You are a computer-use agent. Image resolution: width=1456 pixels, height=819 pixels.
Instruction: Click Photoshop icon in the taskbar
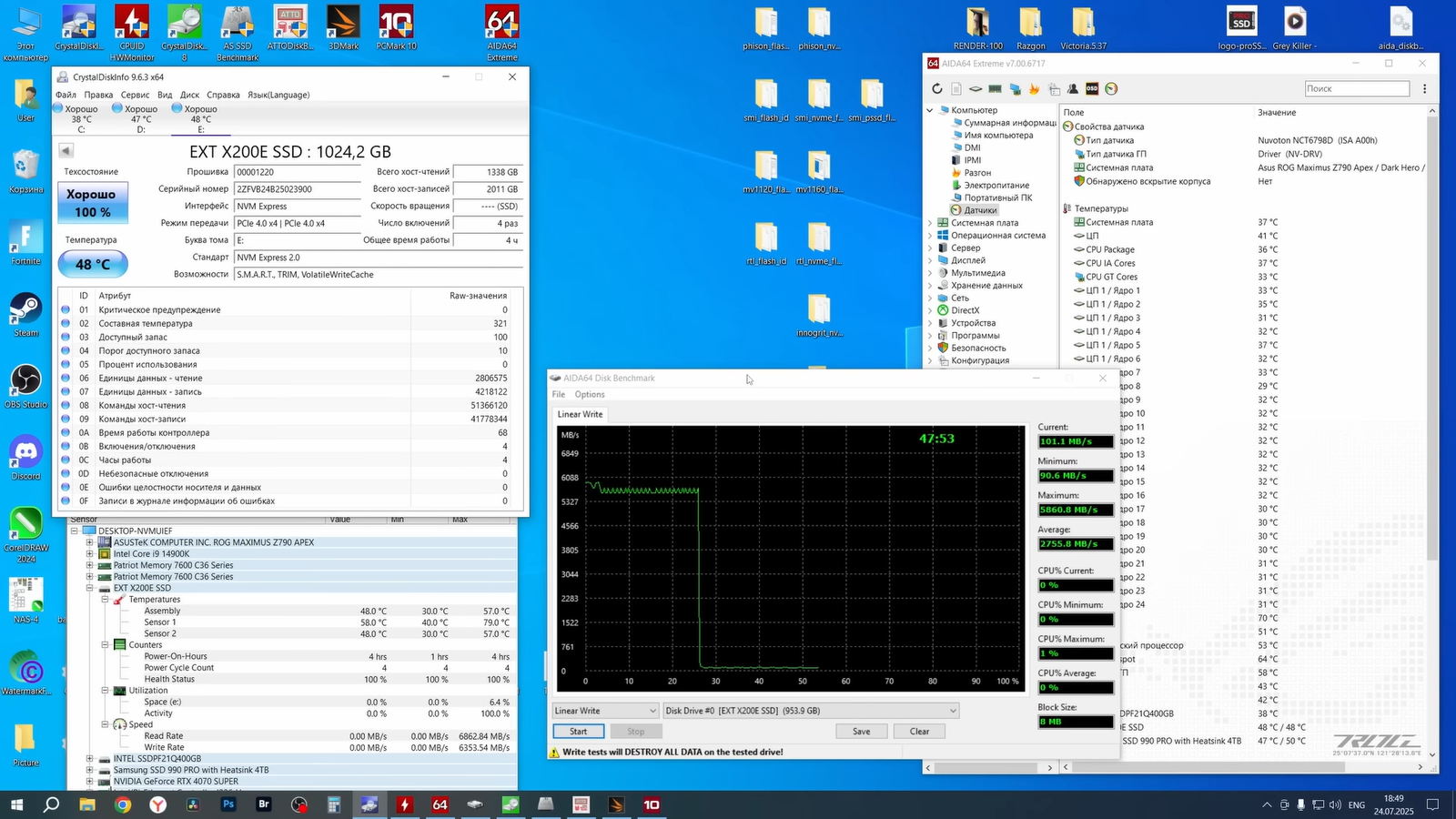point(228,804)
